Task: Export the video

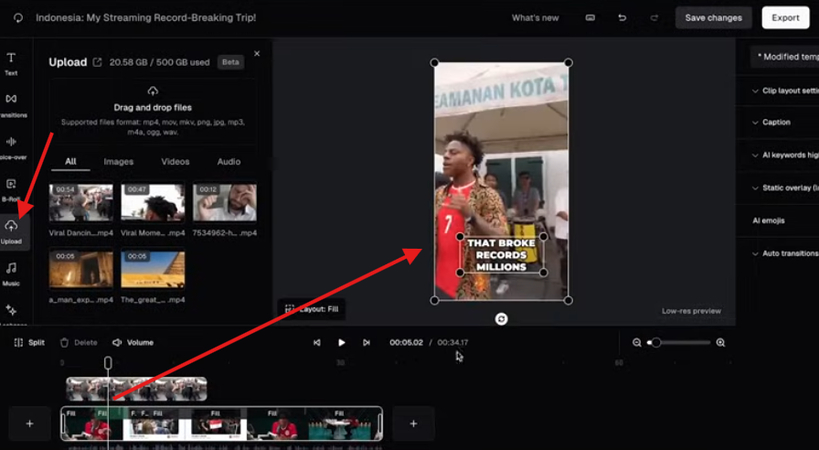Action: pyautogui.click(x=786, y=18)
